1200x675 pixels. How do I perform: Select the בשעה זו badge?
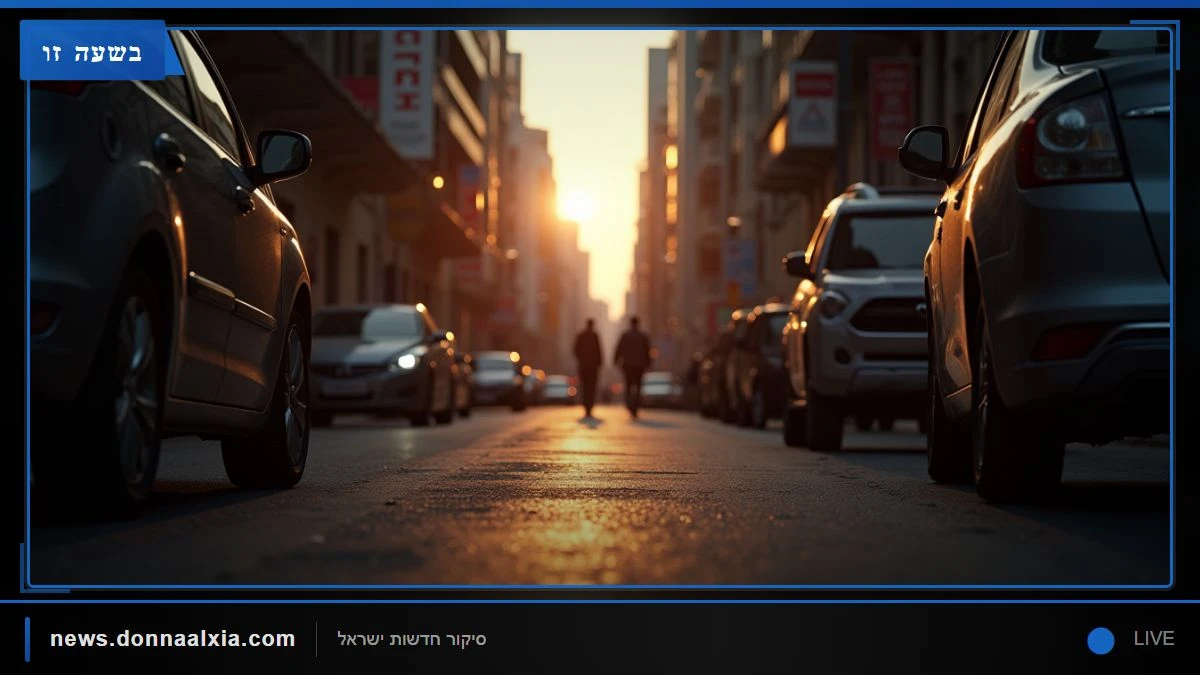tap(92, 50)
